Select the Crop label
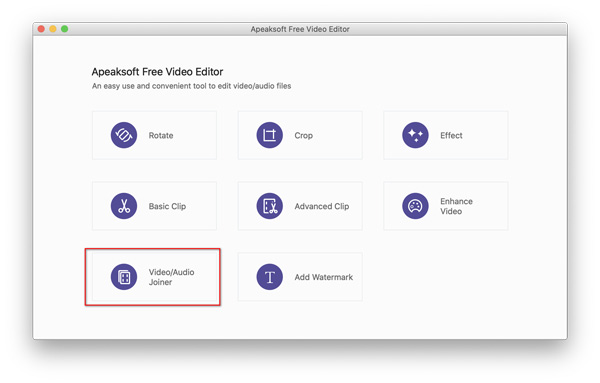 (303, 135)
